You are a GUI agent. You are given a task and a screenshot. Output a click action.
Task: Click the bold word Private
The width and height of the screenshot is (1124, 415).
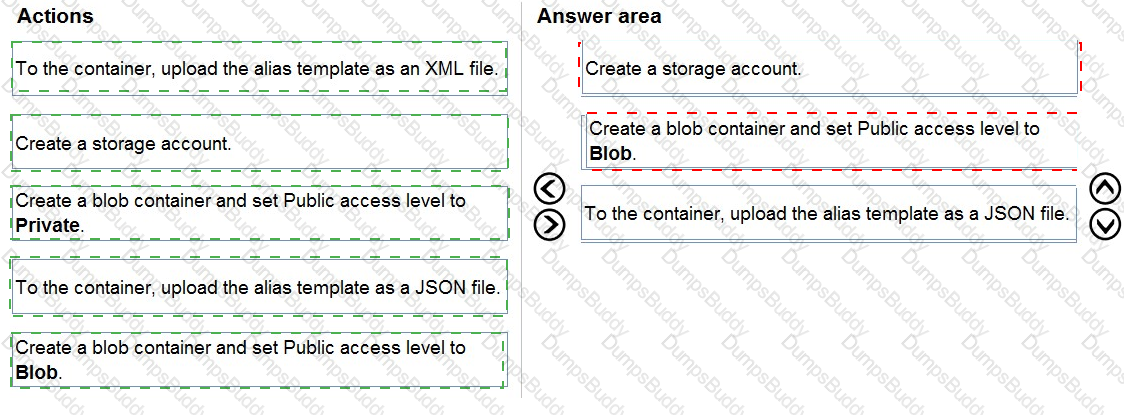(x=48, y=225)
